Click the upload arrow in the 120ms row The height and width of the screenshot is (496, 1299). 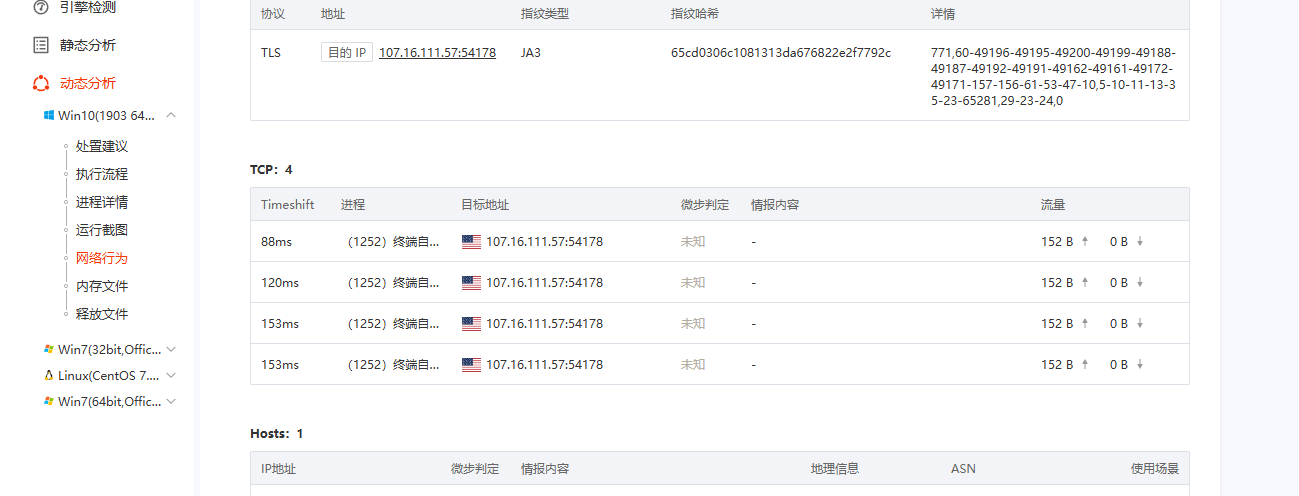(1085, 283)
